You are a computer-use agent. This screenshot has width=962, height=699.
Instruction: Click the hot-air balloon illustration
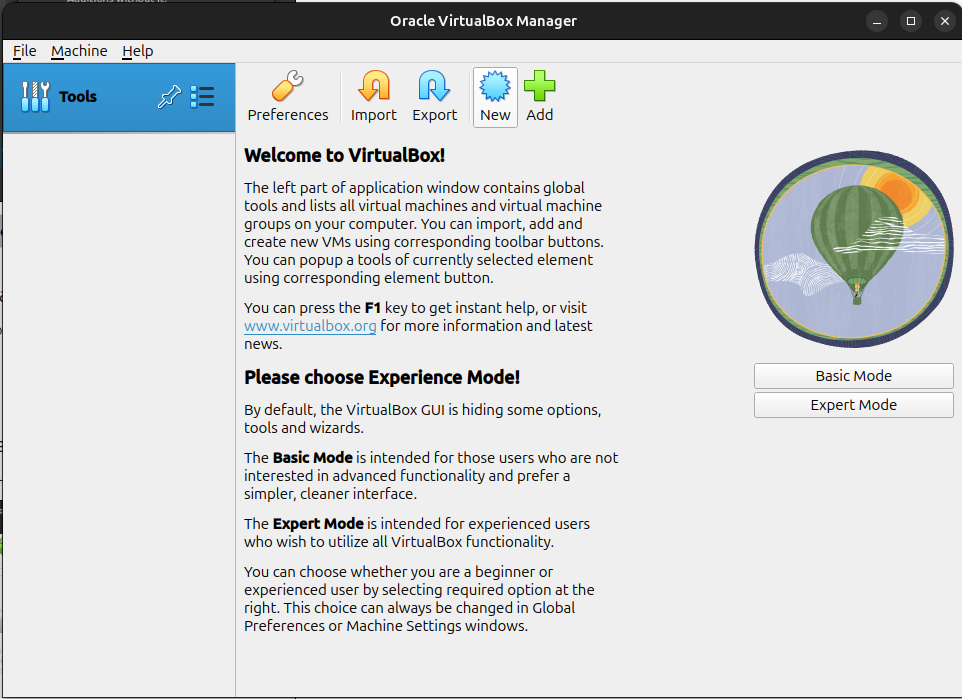(x=854, y=249)
